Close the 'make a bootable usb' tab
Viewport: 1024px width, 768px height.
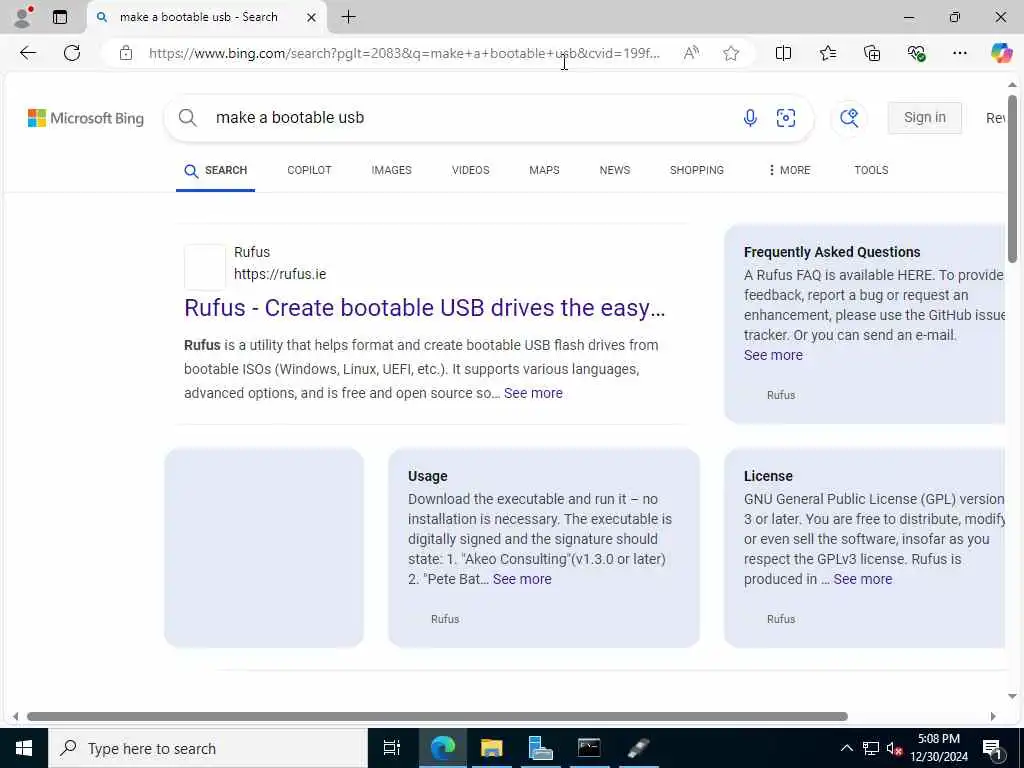[312, 17]
